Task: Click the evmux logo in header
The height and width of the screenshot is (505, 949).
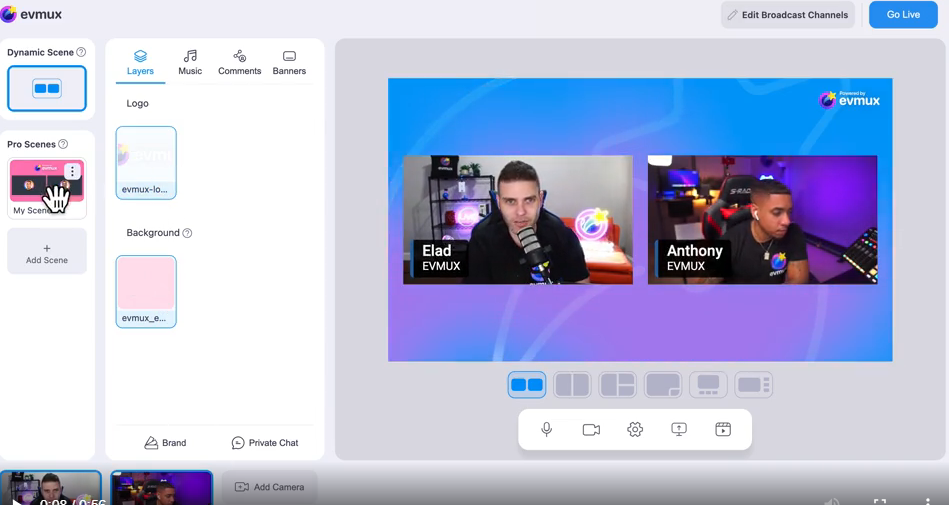Action: coord(31,14)
